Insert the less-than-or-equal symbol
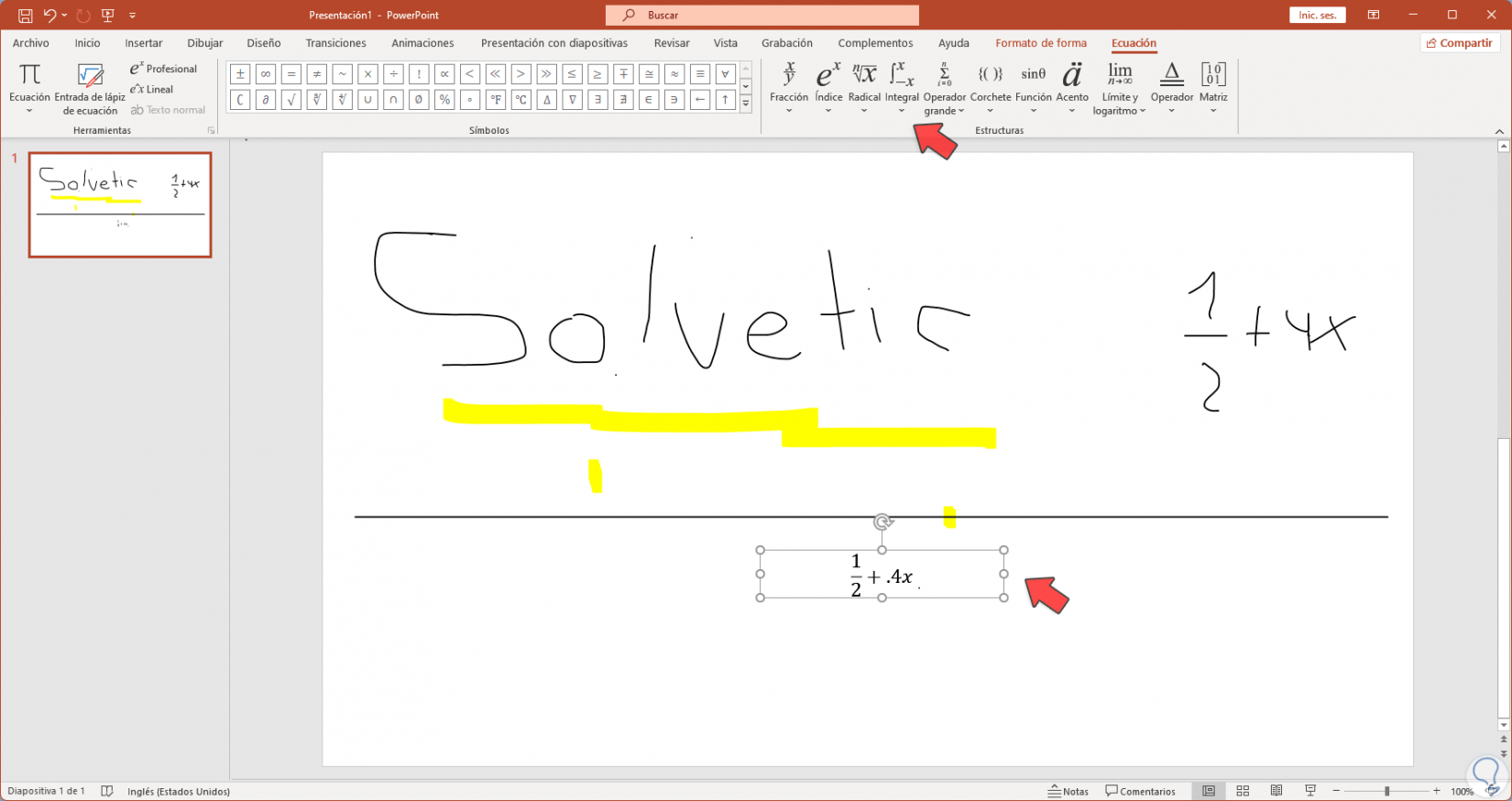Viewport: 1512px width, 801px height. pyautogui.click(x=572, y=74)
